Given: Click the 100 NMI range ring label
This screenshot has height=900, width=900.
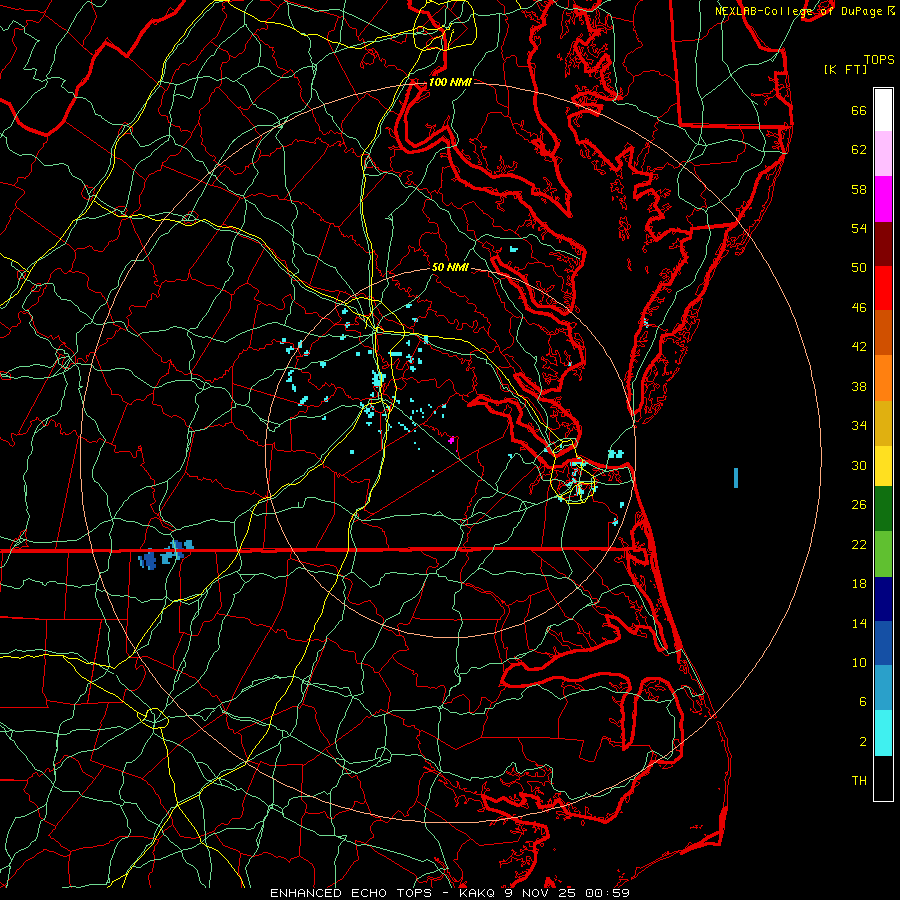Looking at the screenshot, I should click(450, 82).
